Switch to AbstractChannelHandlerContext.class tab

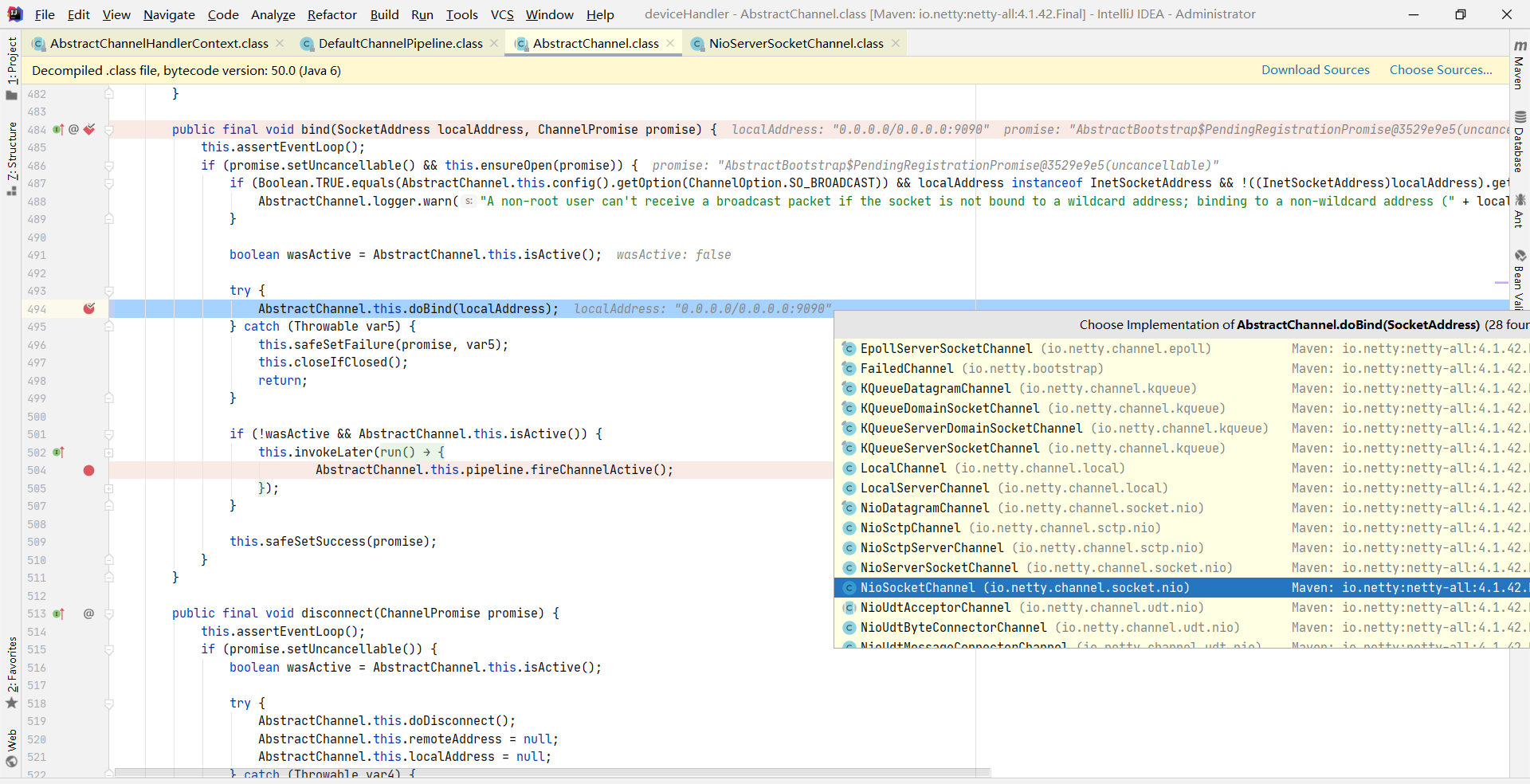pyautogui.click(x=159, y=43)
